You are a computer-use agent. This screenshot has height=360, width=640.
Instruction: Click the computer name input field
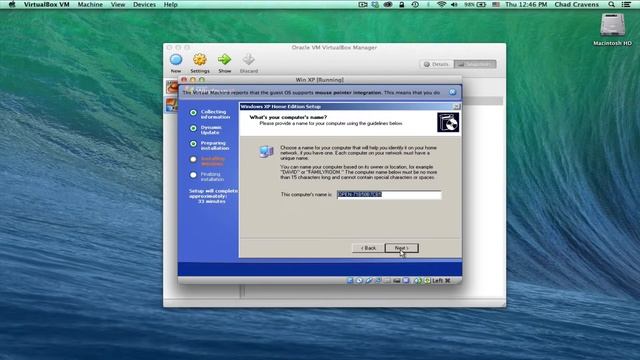(389, 195)
